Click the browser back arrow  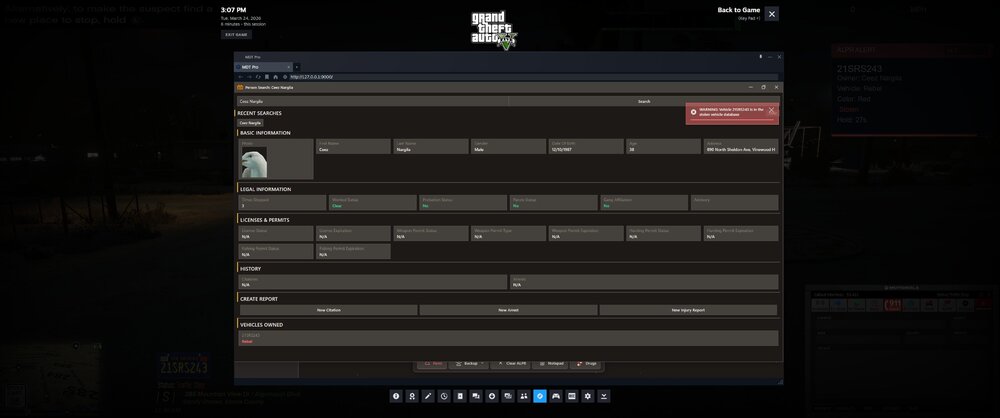(241, 77)
